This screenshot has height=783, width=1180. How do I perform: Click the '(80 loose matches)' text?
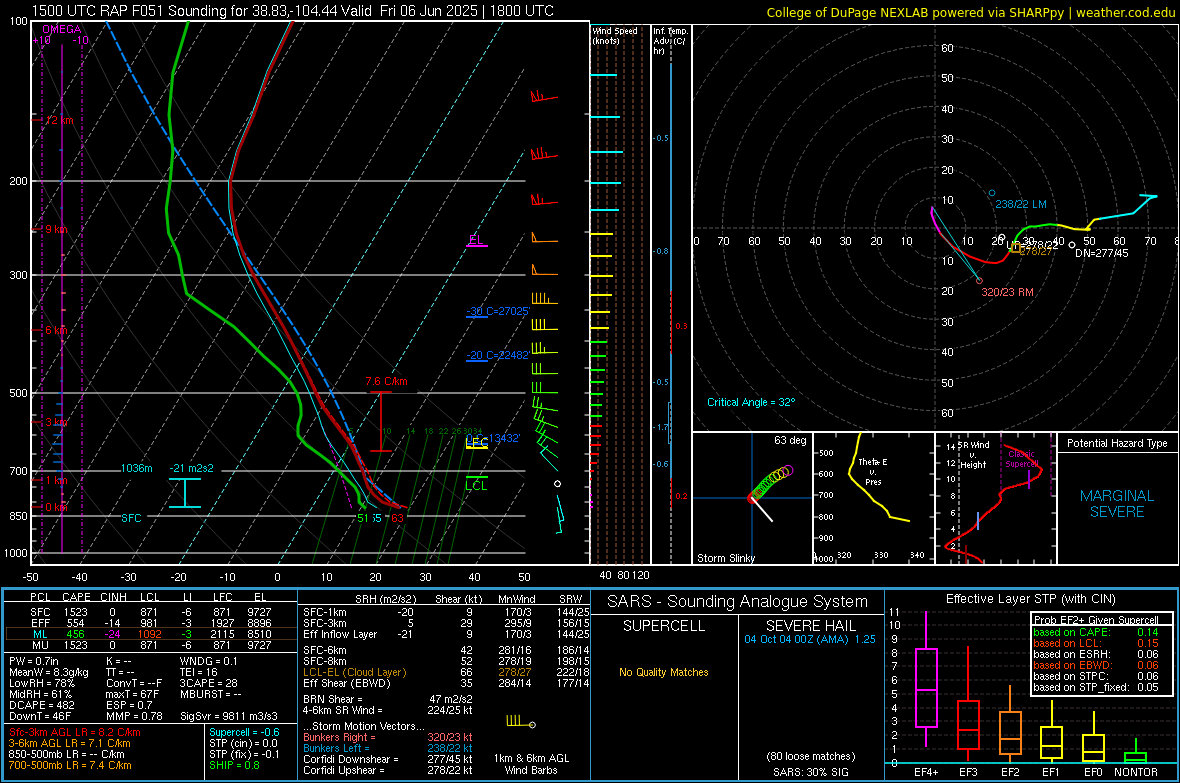(810, 756)
